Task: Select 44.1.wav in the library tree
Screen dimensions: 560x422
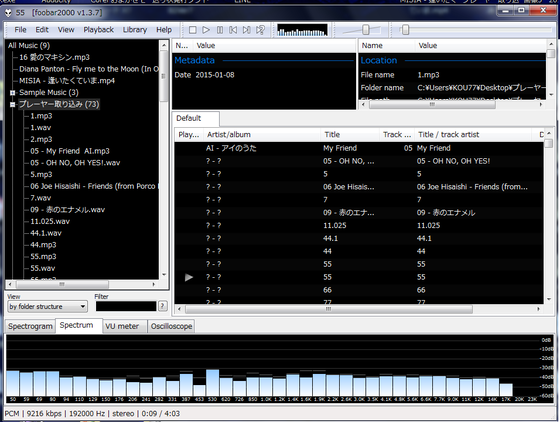Action: point(46,233)
